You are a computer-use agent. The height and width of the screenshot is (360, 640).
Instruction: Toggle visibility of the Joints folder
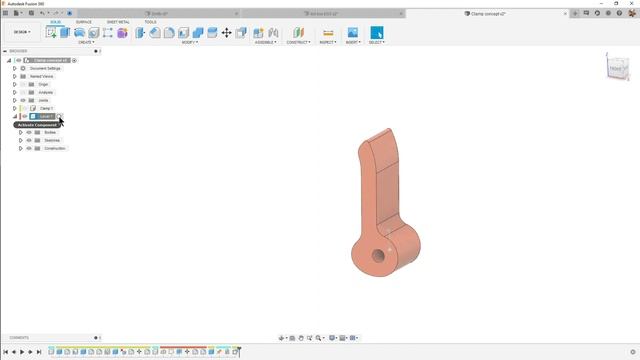point(23,100)
